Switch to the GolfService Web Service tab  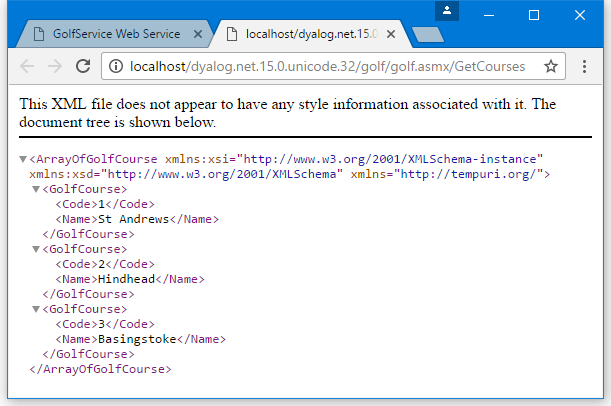click(115, 35)
